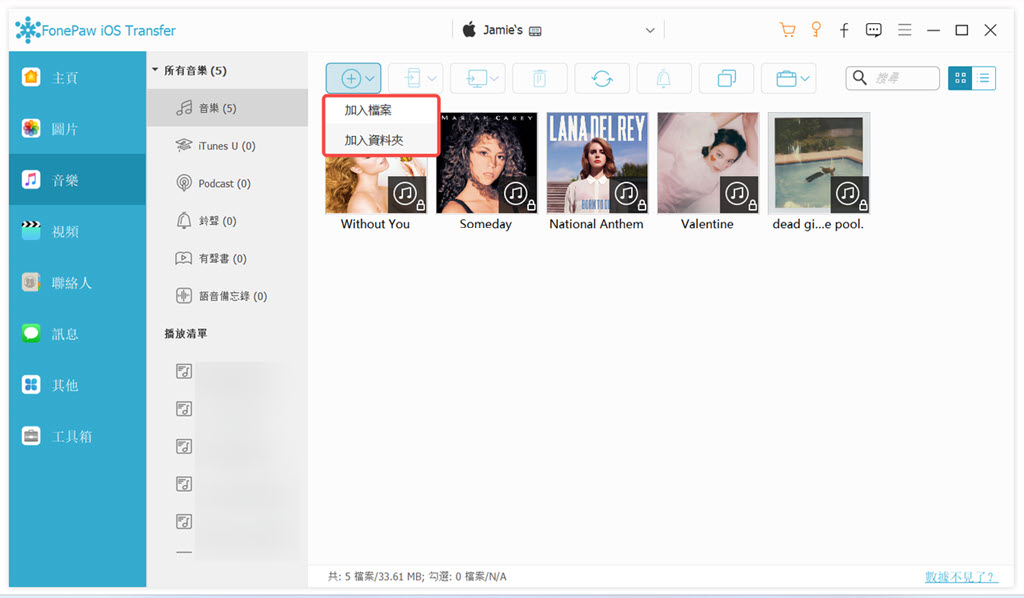Open the Jamie's device selector dropdown
Image resolution: width=1024 pixels, height=598 pixels.
[x=558, y=30]
